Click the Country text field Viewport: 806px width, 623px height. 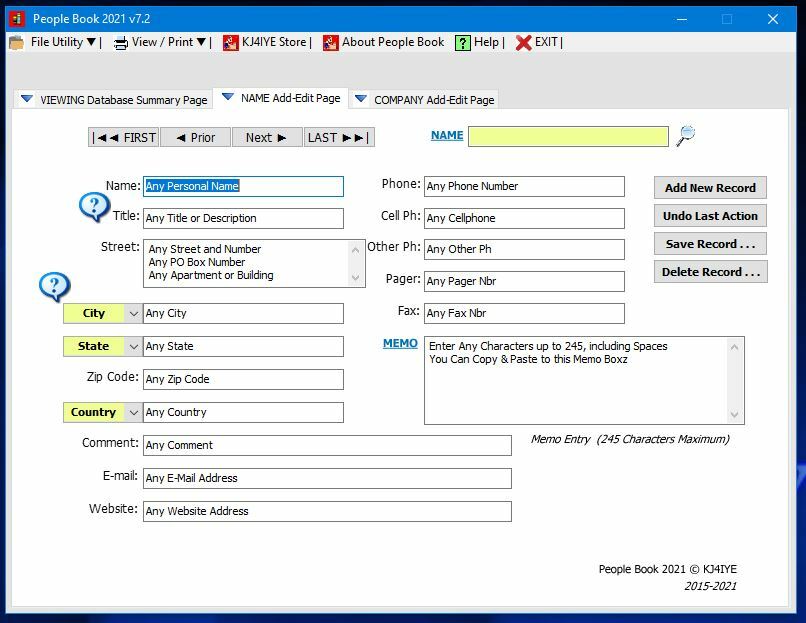243,412
